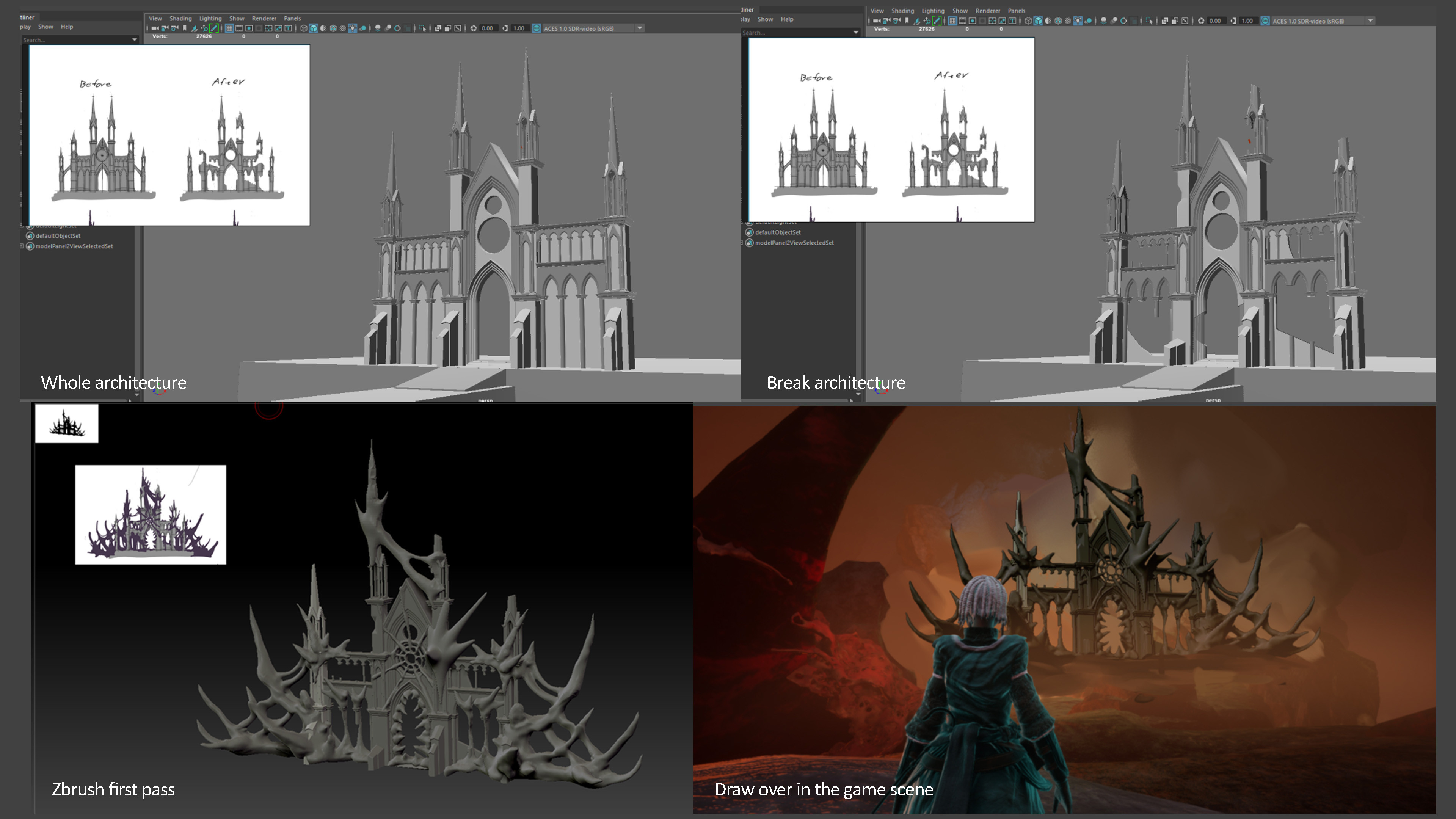Select Smooth Shade All icon in left panel

click(x=314, y=28)
